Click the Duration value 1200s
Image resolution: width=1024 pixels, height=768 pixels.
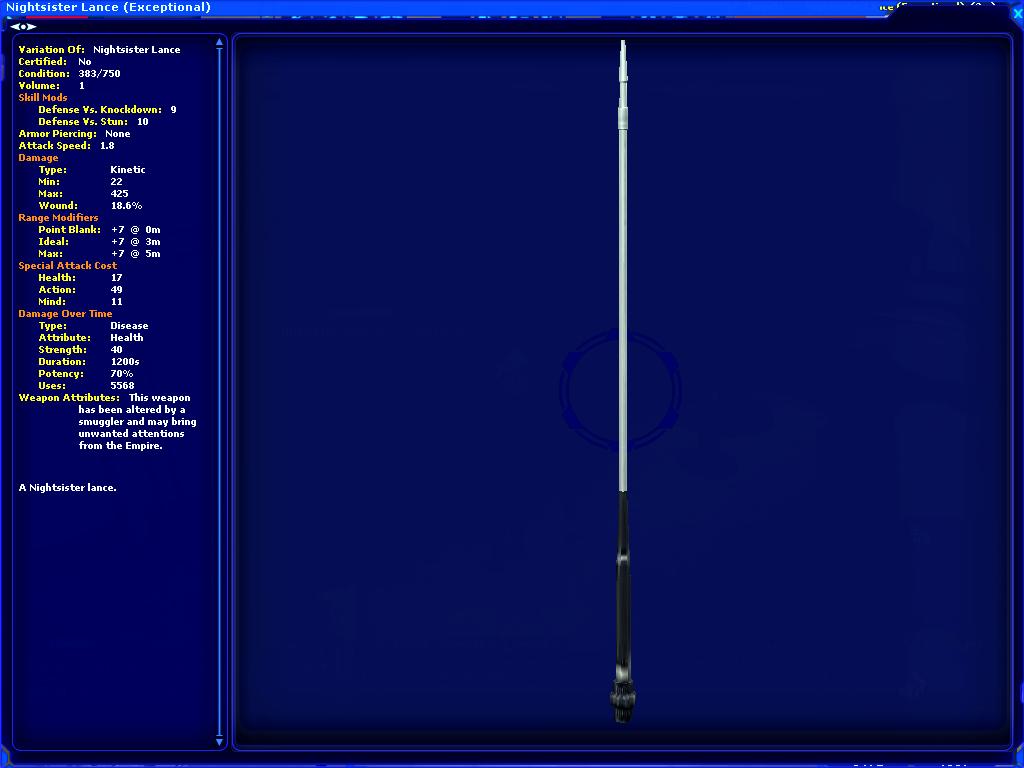tap(125, 362)
